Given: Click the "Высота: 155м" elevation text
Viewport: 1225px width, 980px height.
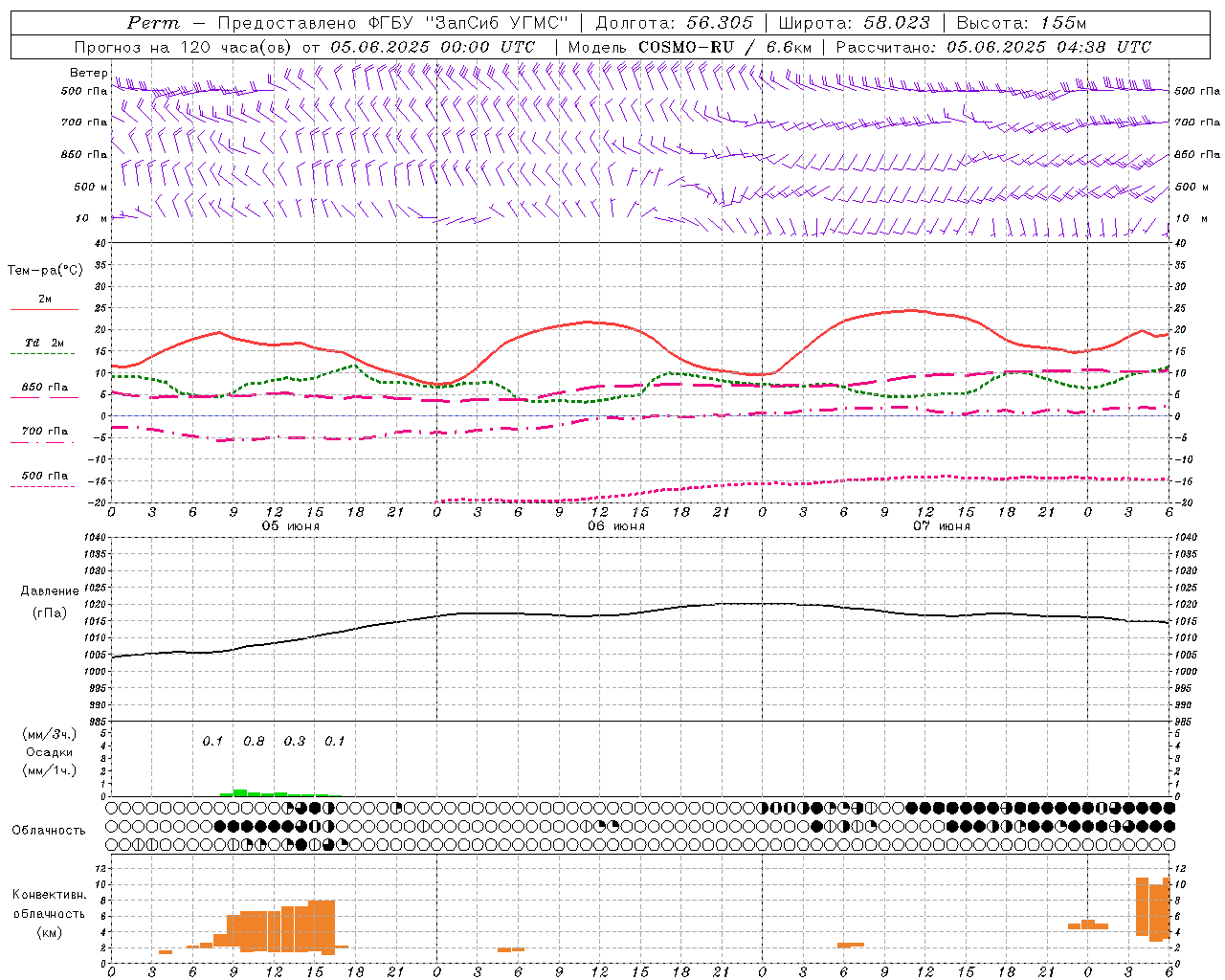Looking at the screenshot, I should [x=1021, y=23].
